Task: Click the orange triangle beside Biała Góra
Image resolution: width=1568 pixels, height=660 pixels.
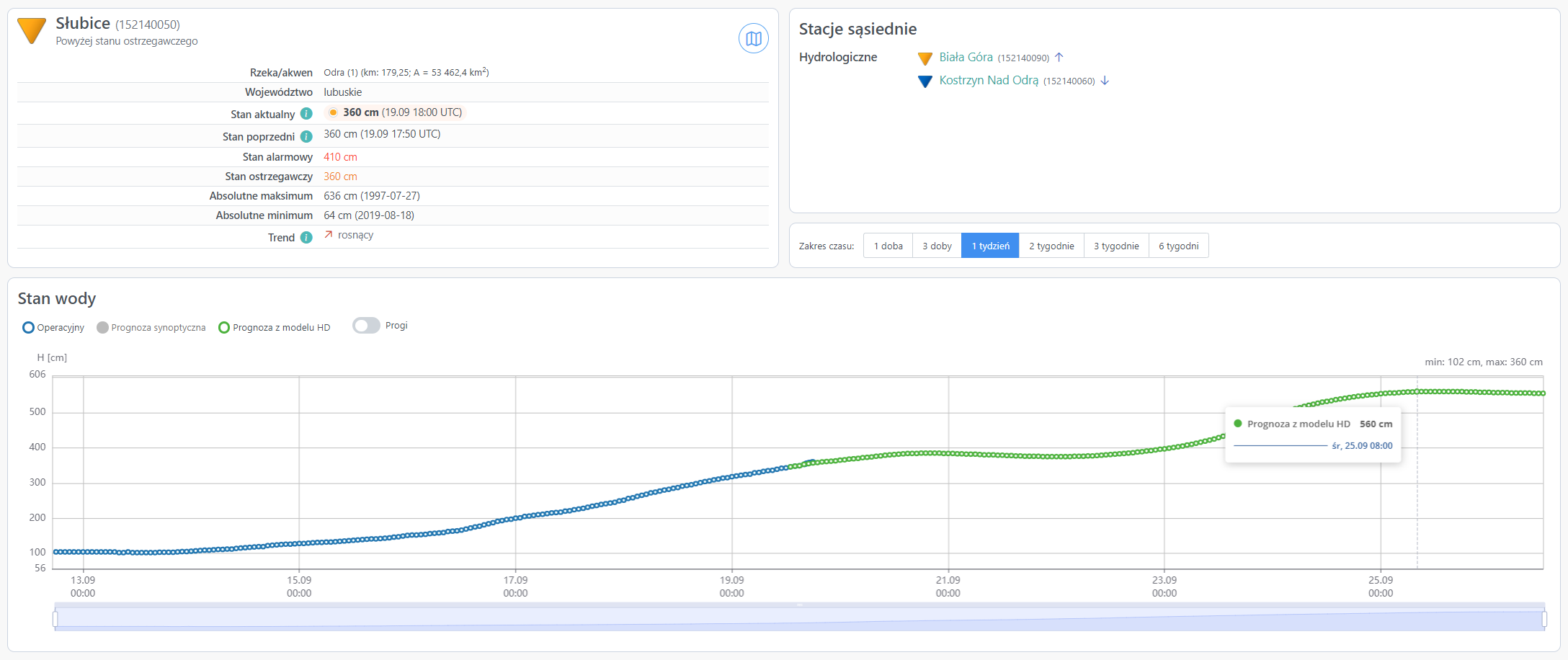Action: (925, 58)
